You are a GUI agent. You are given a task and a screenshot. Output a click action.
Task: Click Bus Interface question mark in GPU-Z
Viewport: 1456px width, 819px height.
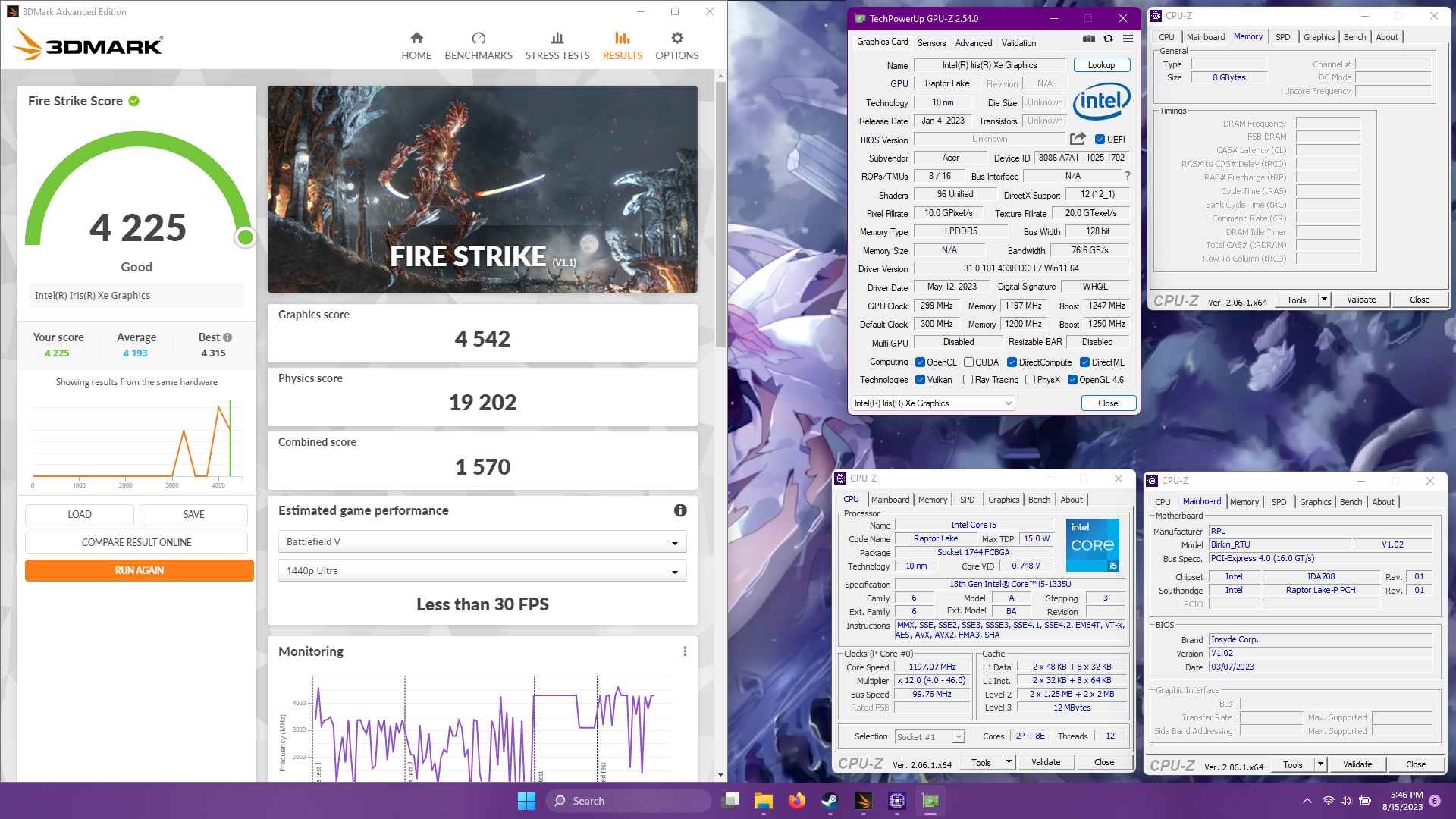click(x=1128, y=176)
